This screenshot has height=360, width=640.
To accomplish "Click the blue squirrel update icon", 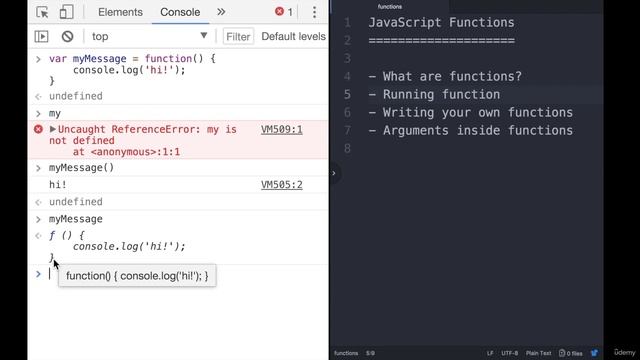I will point(594,353).
